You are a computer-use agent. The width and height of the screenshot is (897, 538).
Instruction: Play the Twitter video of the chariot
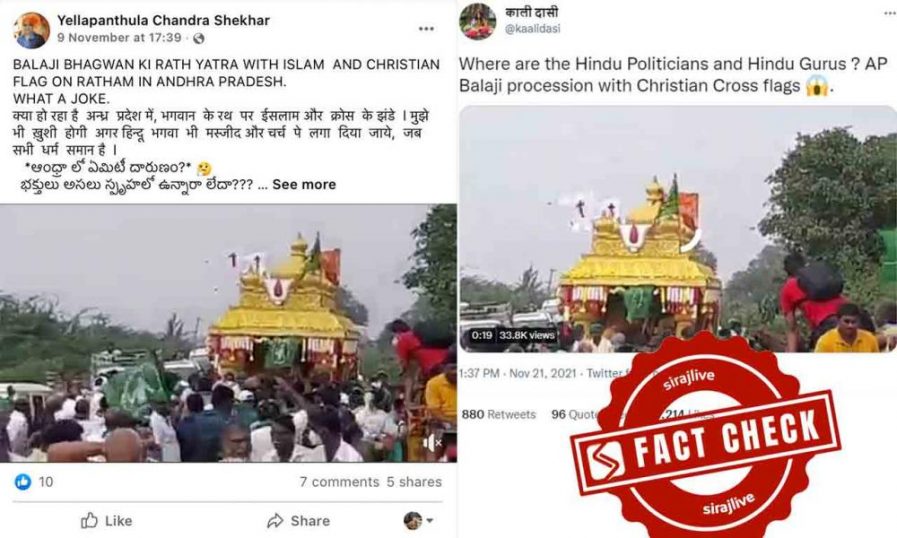pos(678,228)
